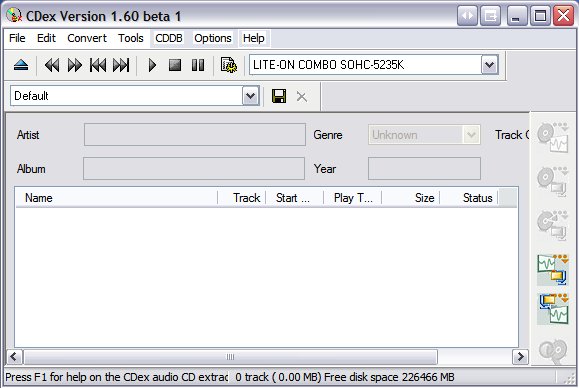Click the Eject CD icon
Screen dimensions: 579x388
(x=21, y=65)
